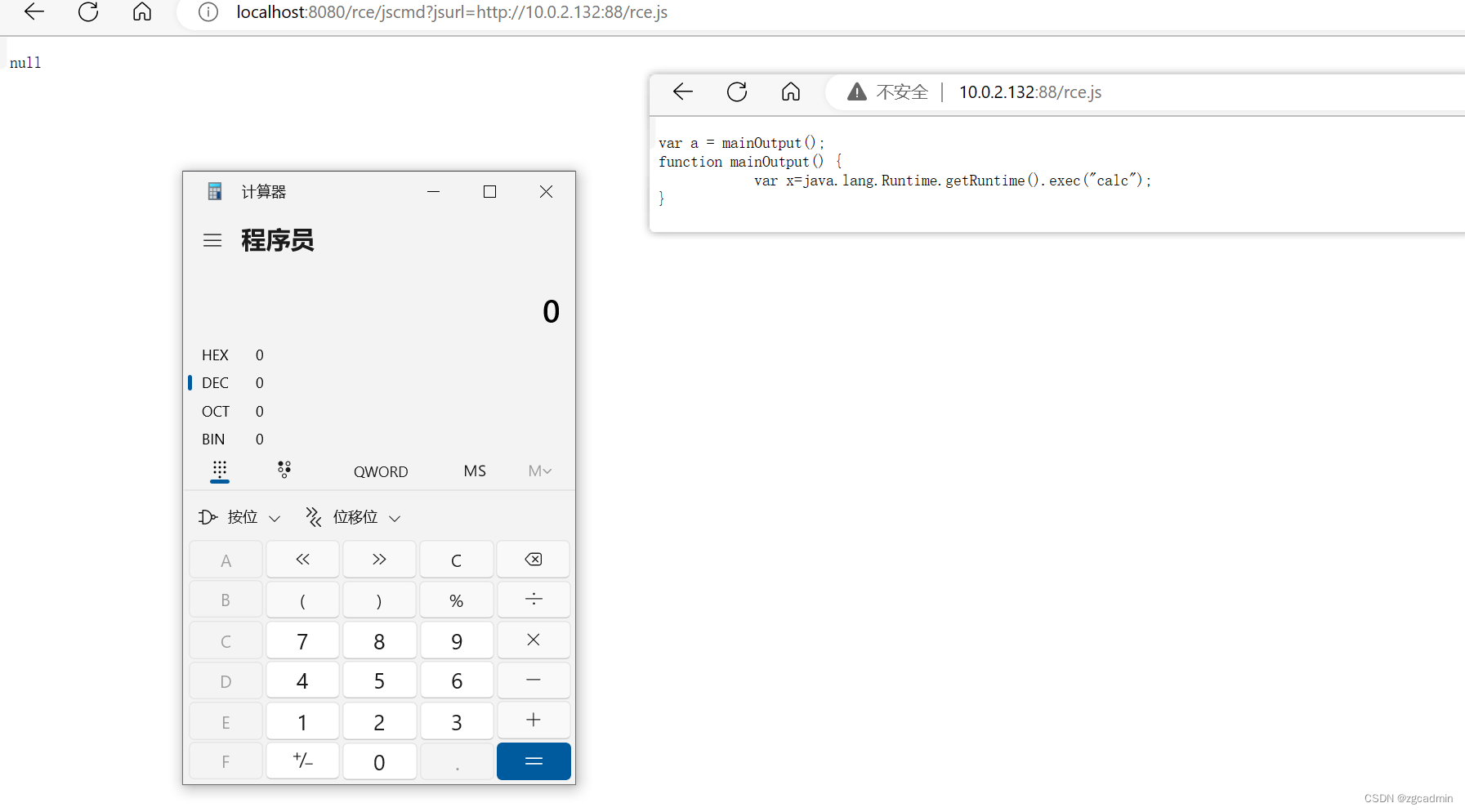Click the hex A key
The height and width of the screenshot is (812, 1465).
226,560
